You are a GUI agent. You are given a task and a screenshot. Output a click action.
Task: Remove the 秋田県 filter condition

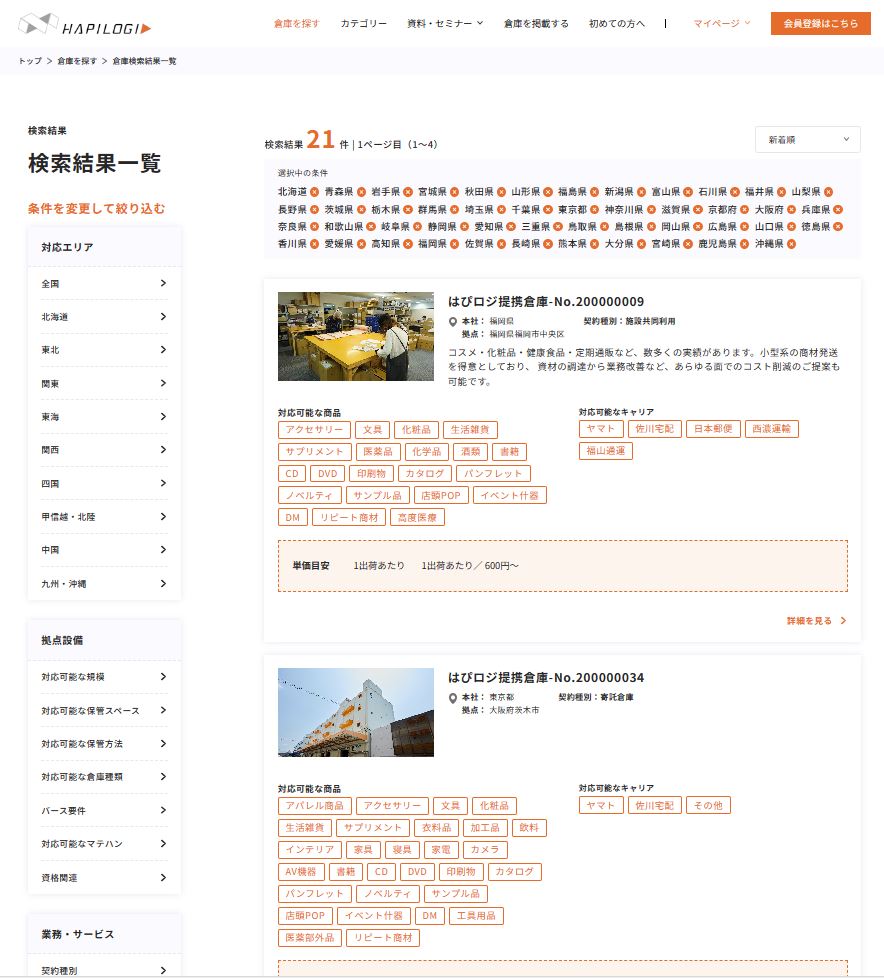[502, 192]
